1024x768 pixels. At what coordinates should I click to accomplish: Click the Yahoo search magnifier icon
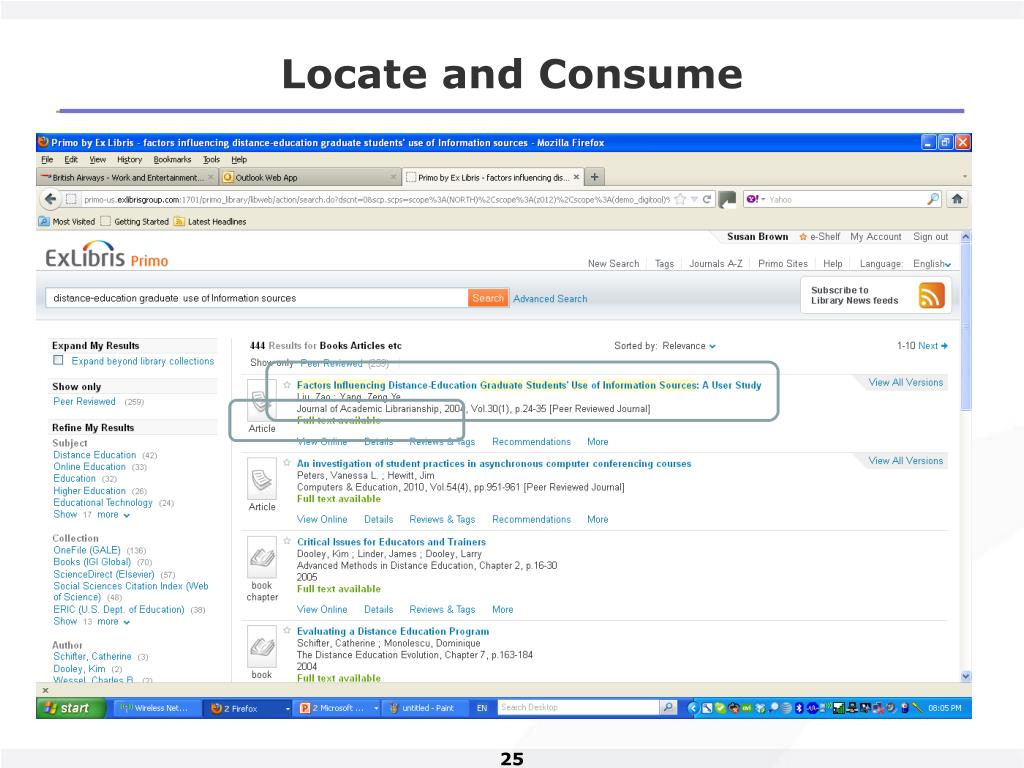[x=933, y=199]
